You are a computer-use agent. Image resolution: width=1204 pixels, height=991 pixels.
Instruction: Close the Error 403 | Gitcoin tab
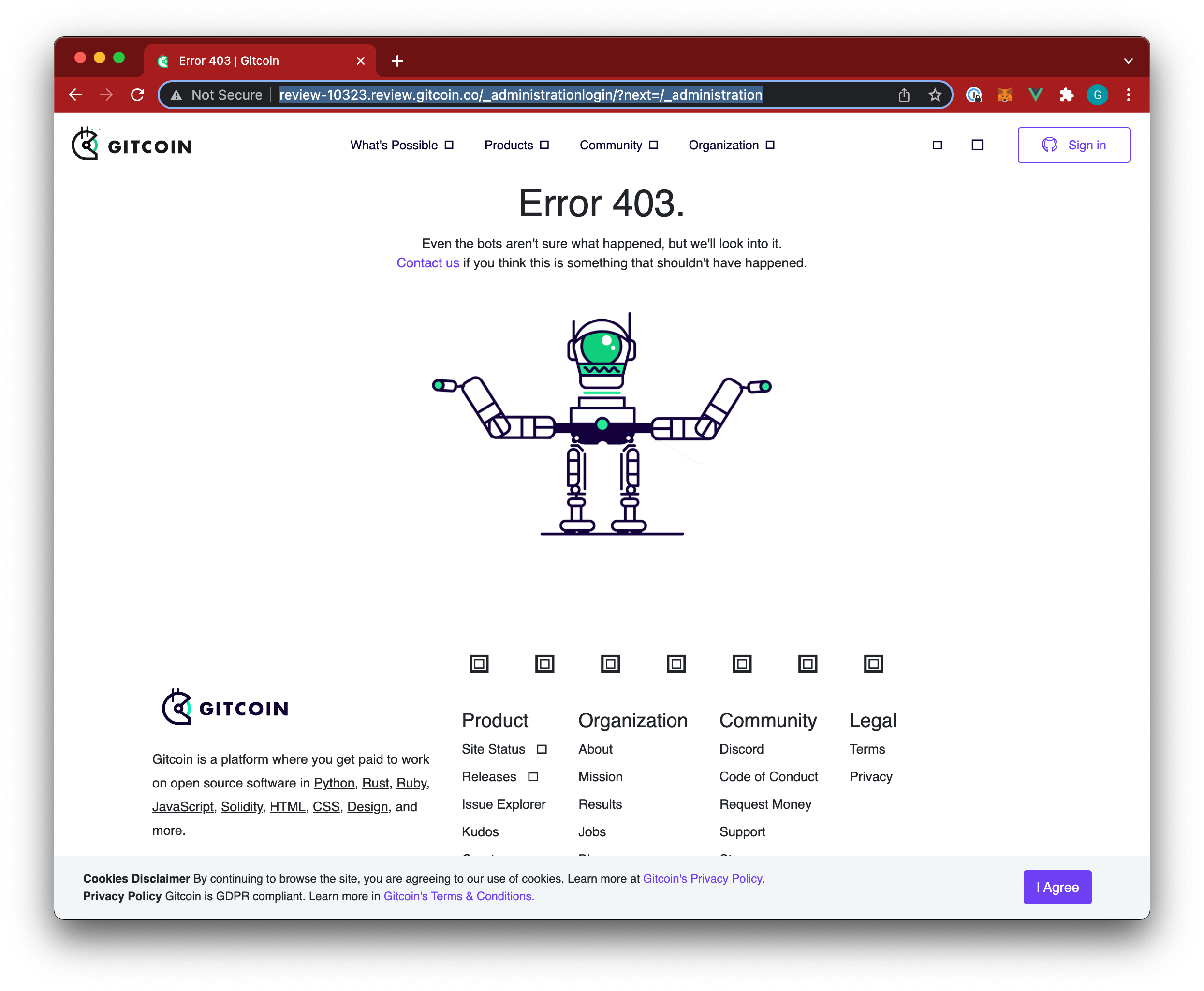click(361, 60)
